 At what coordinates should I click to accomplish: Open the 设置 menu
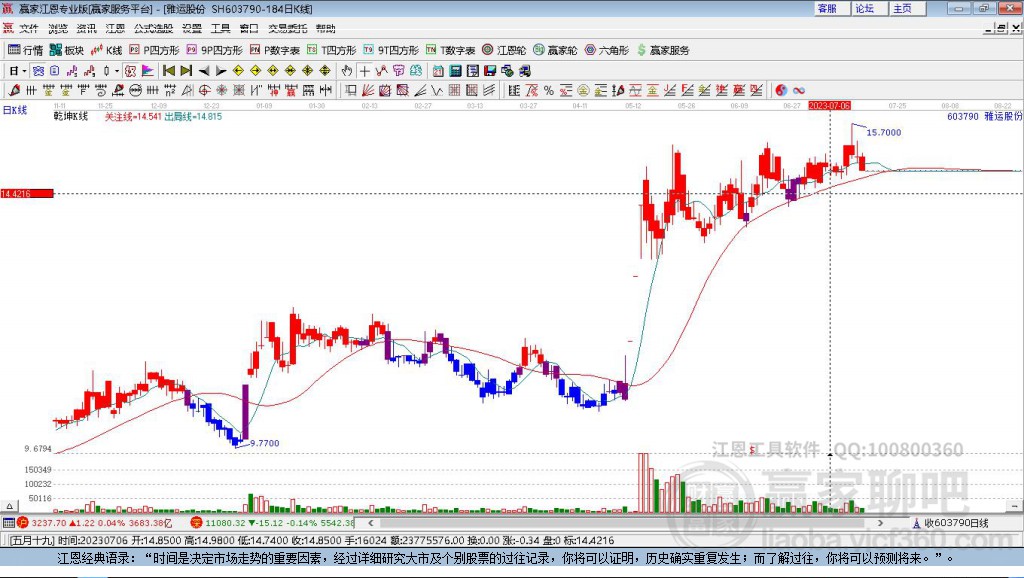[192, 28]
